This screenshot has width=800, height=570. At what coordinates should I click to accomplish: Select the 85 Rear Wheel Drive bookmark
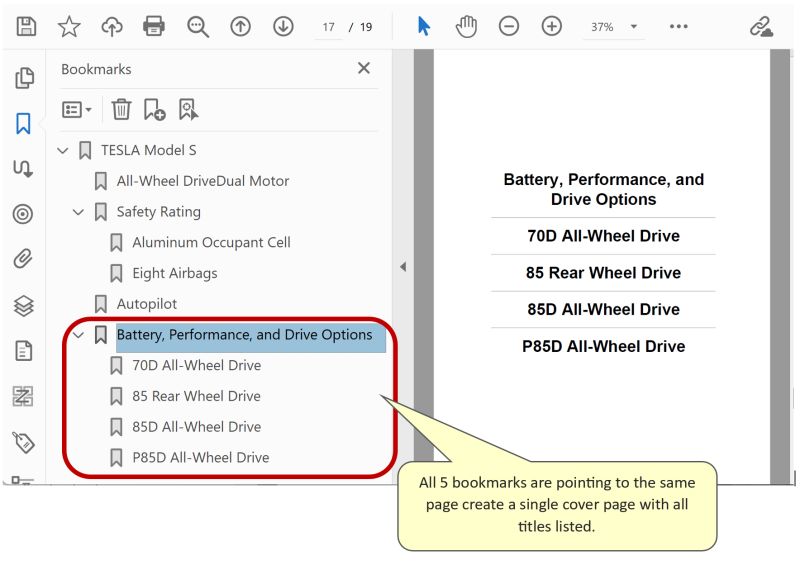(196, 396)
